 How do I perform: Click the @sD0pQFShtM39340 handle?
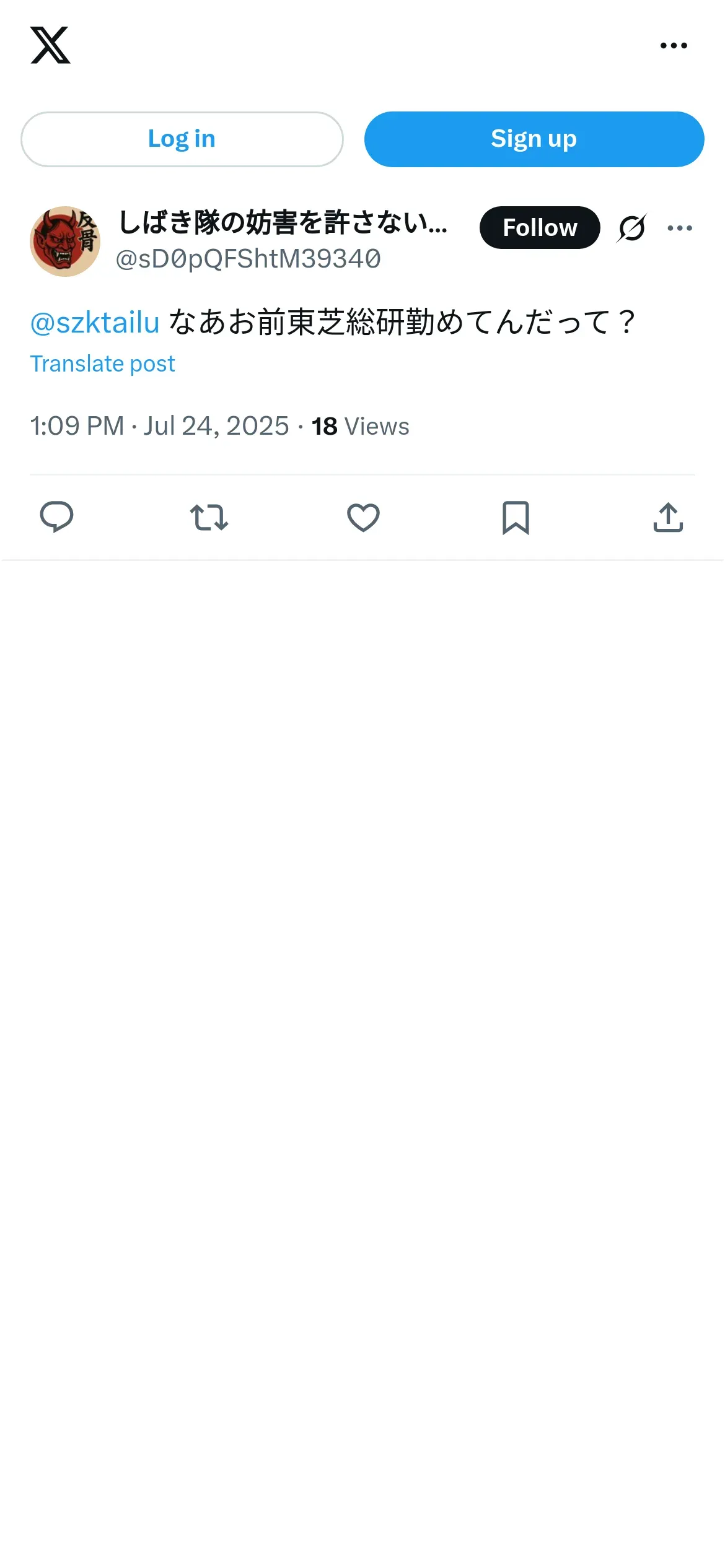click(248, 259)
